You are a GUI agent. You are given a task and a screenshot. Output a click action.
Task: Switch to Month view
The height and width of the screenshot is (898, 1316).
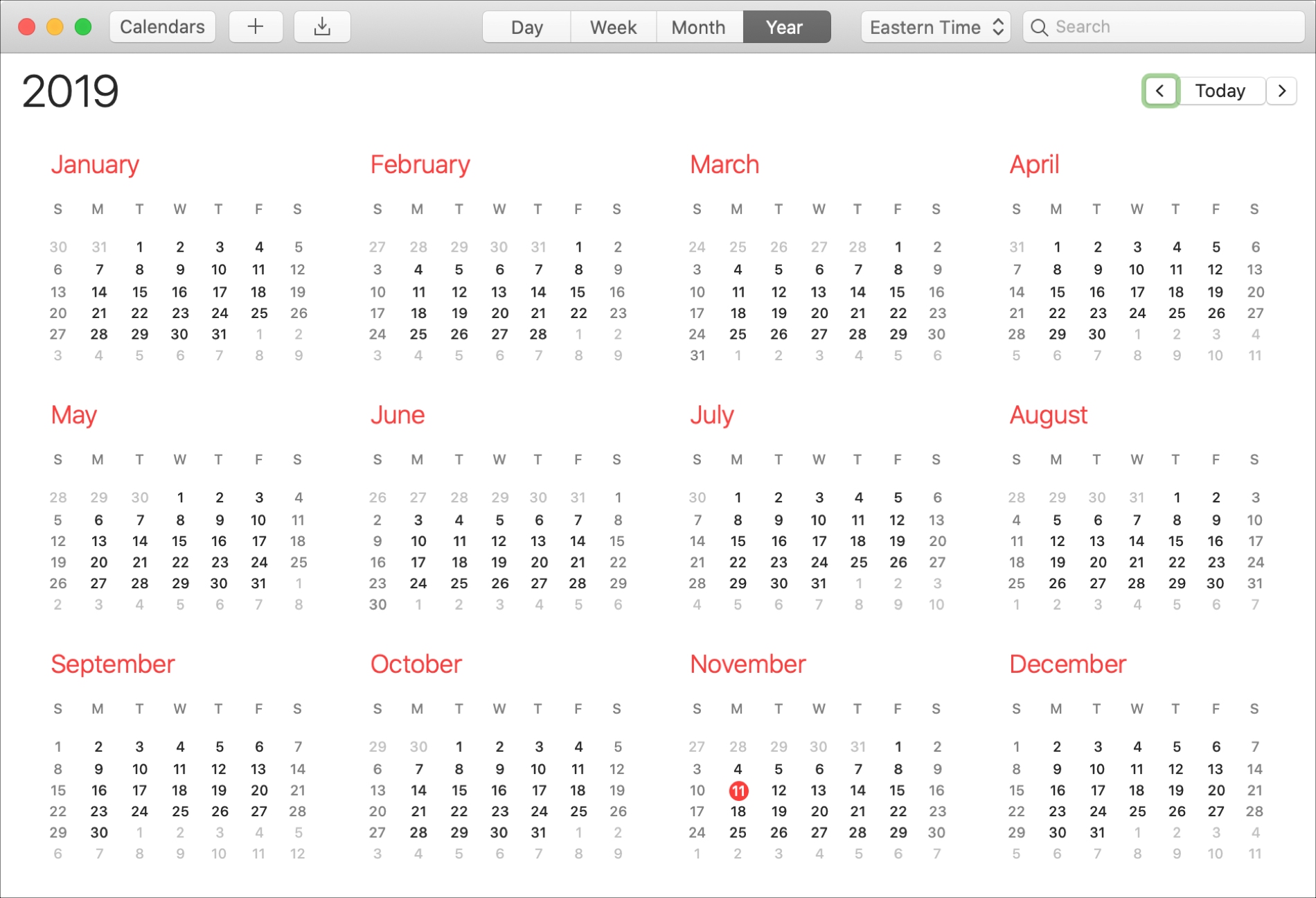click(x=698, y=26)
